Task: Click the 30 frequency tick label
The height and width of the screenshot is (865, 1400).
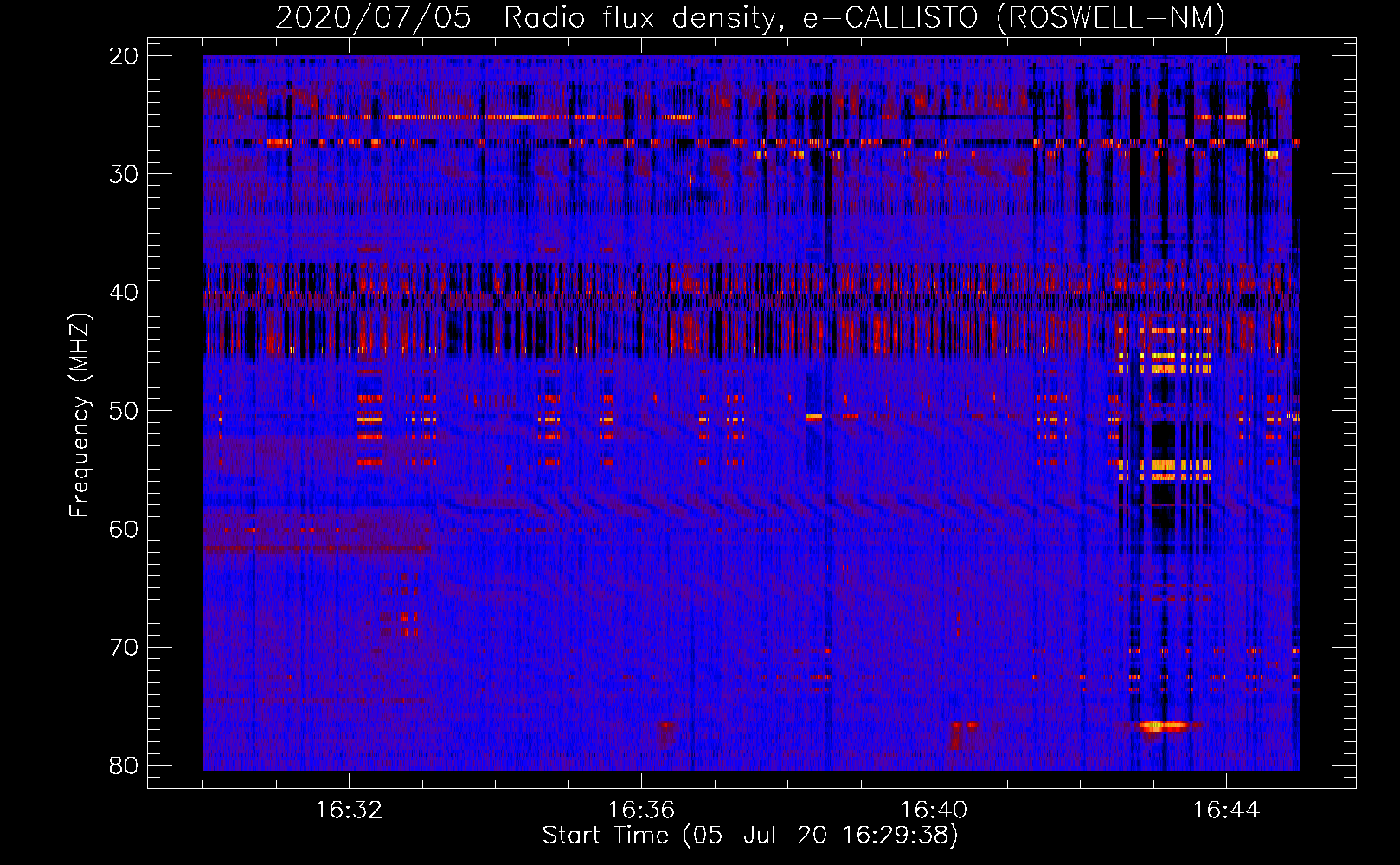Action: point(125,174)
